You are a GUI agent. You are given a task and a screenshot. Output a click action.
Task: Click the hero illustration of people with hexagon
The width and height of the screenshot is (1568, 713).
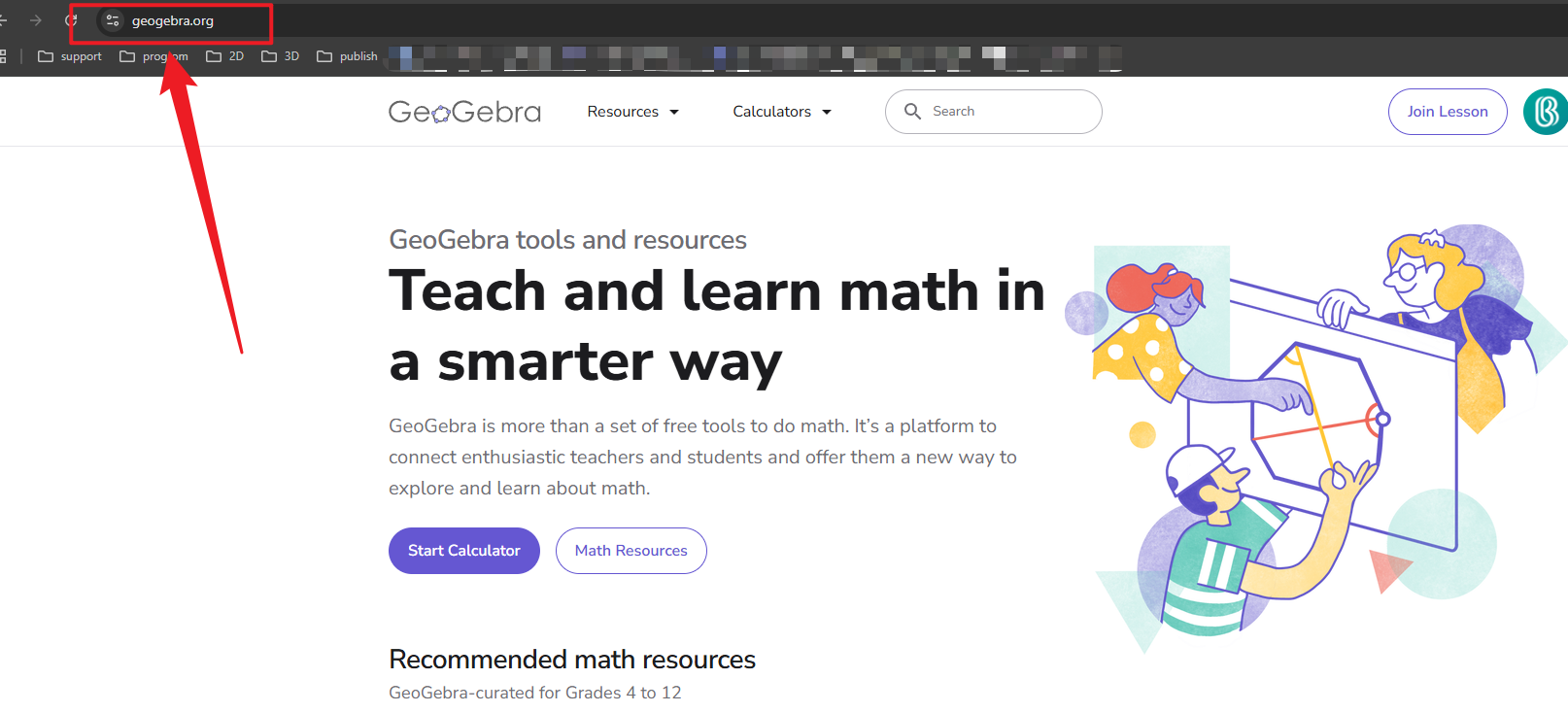tap(1316, 437)
